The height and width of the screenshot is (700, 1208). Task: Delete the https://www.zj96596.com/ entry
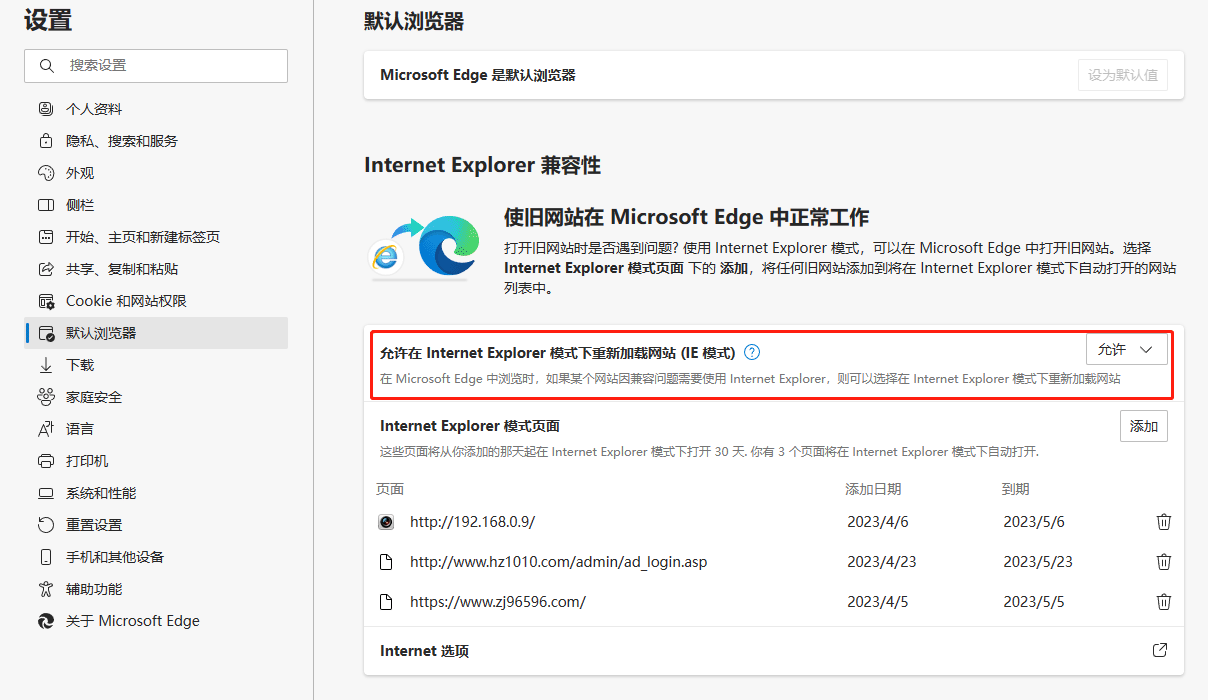(x=1164, y=602)
